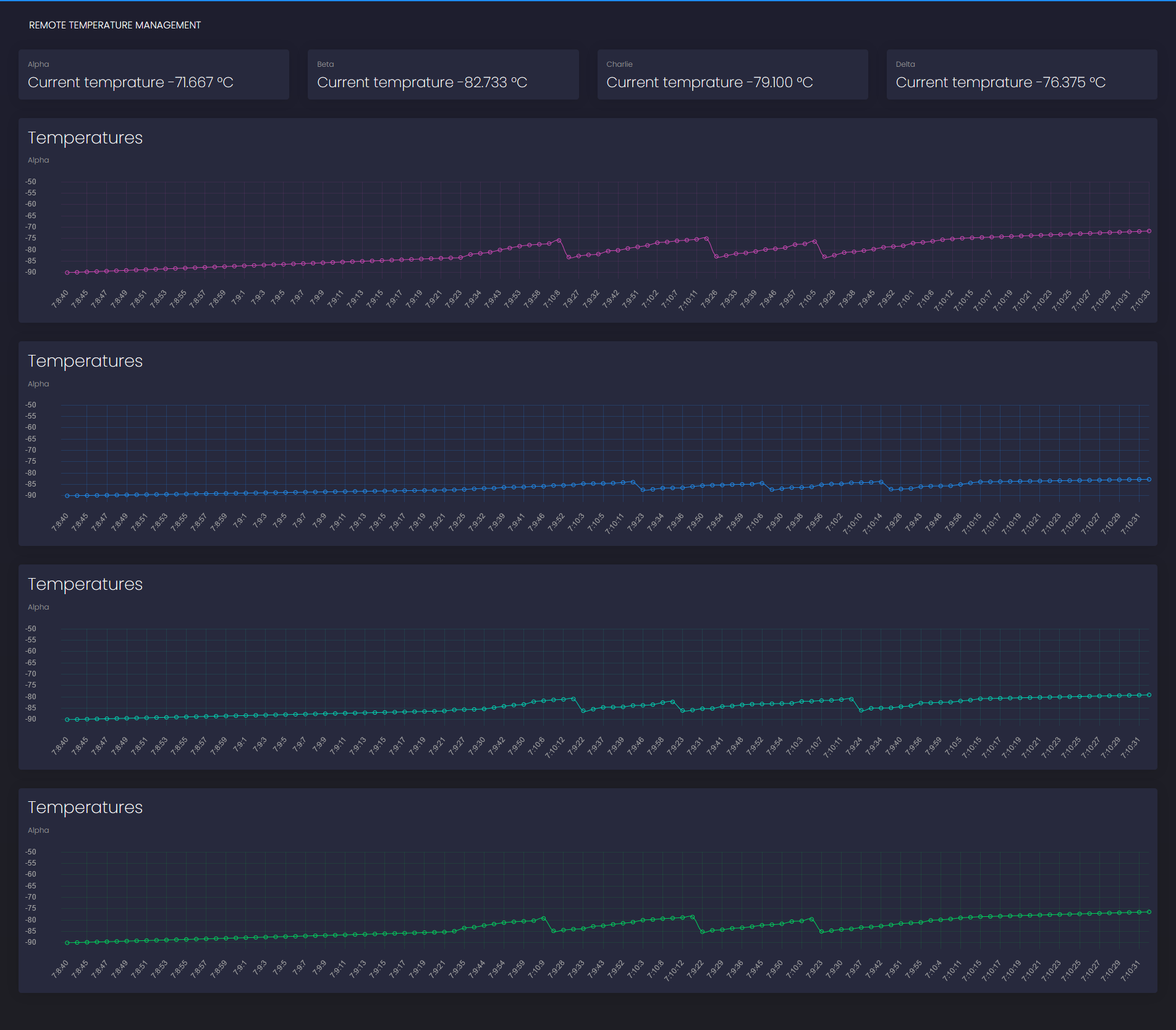Click the 7:8:40 time label on green chart
Viewport: 1176px width, 1030px height.
(x=61, y=969)
